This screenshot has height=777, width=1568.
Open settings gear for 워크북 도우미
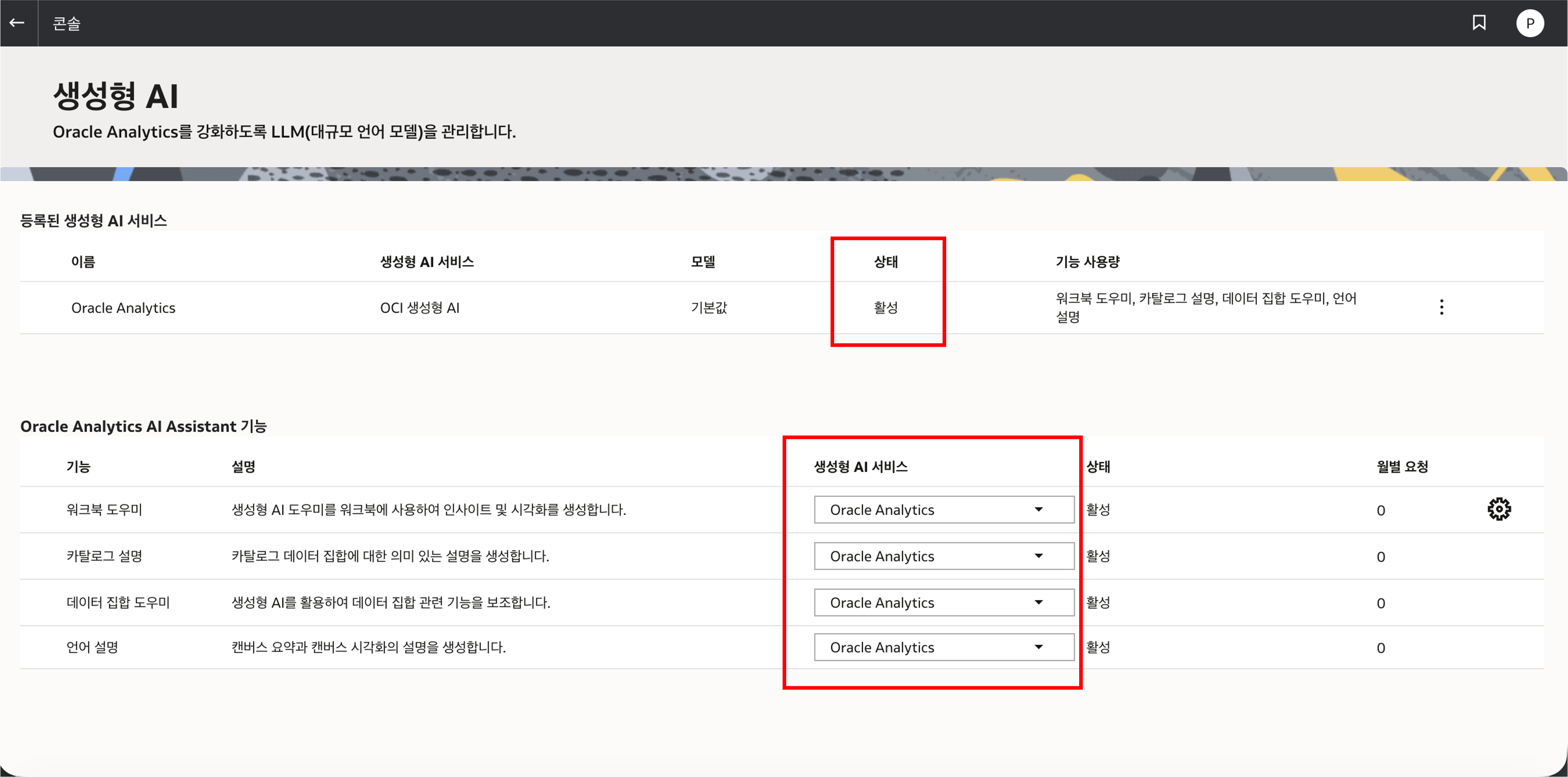[x=1499, y=509]
